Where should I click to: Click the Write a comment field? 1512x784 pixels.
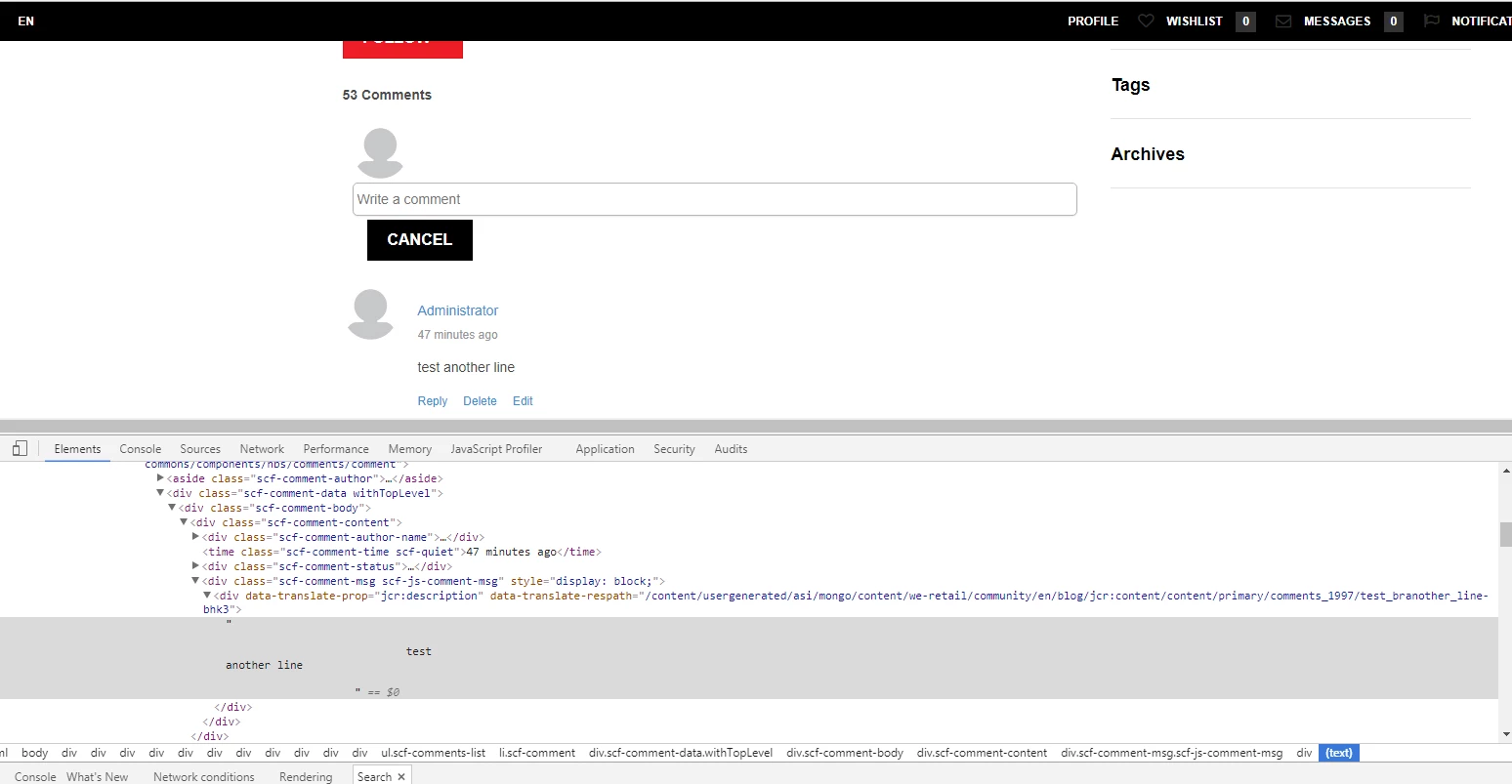[715, 199]
